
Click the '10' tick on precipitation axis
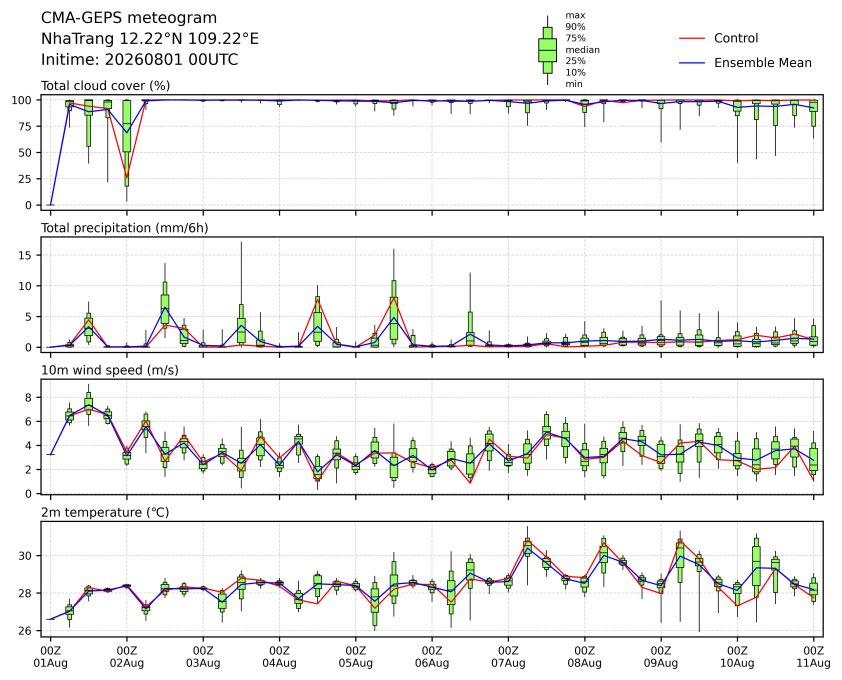tap(26, 286)
